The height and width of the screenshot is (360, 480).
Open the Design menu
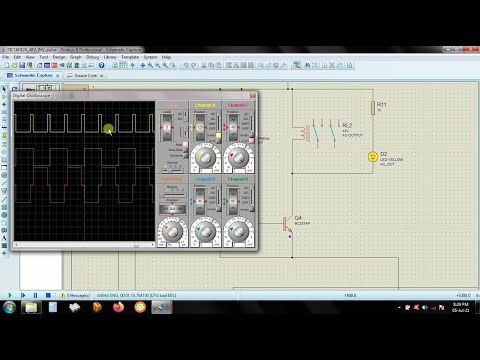[x=59, y=57]
